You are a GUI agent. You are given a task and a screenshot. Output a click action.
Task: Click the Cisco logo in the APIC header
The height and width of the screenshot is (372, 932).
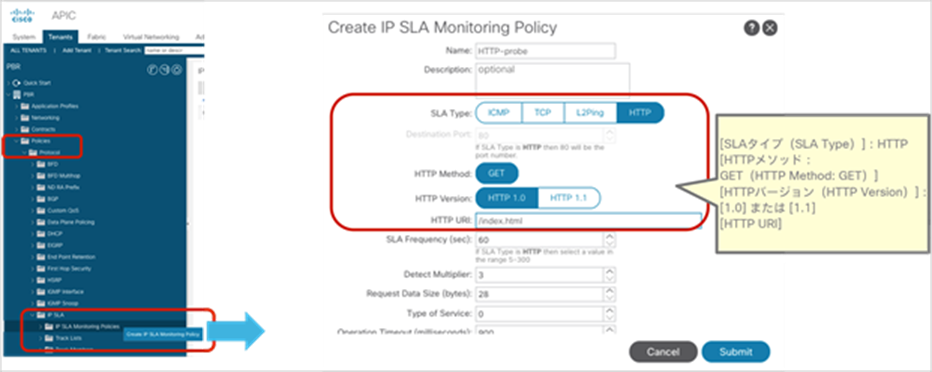tap(23, 15)
